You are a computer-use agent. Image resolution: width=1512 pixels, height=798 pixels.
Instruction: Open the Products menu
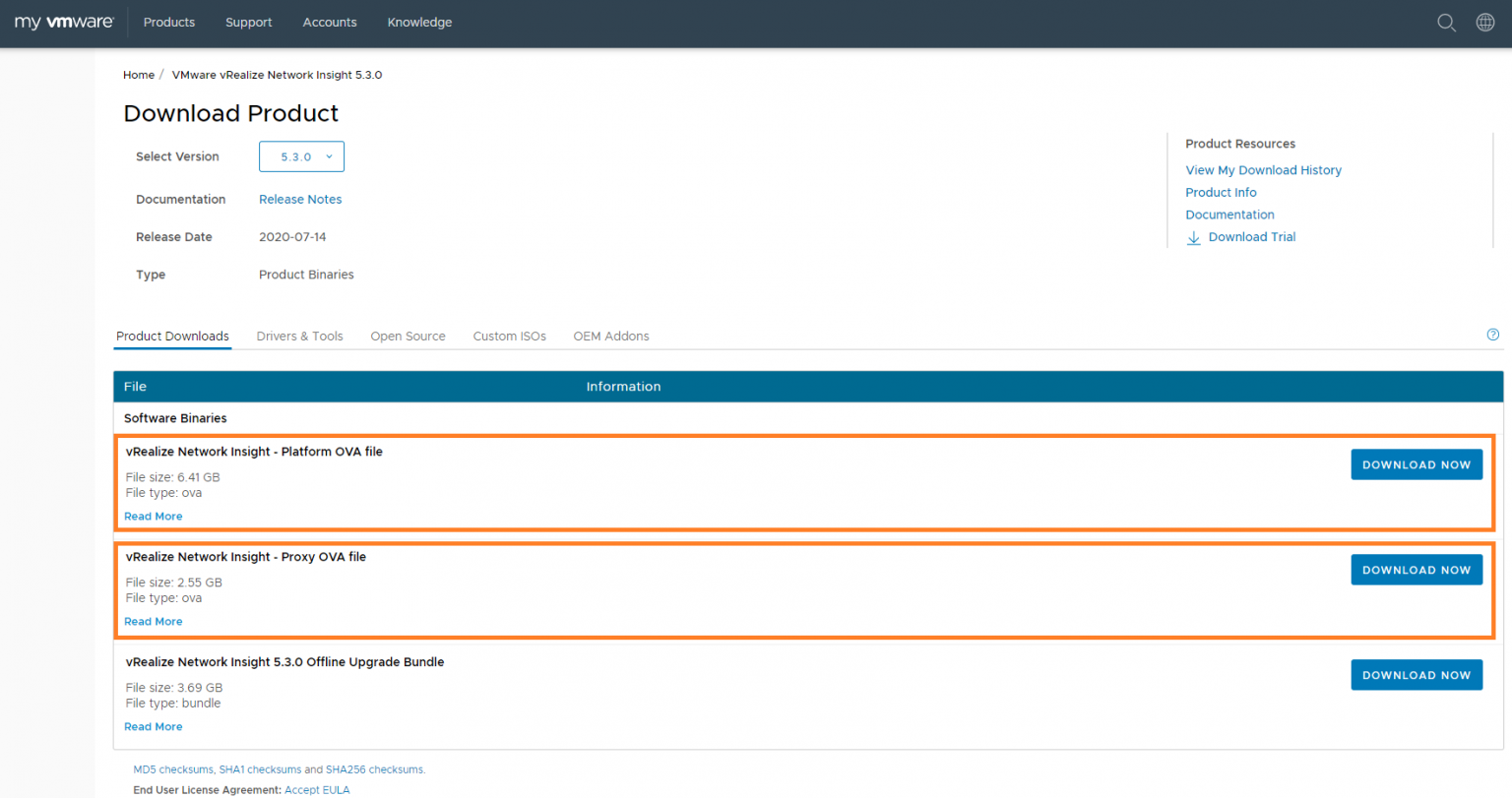(x=168, y=22)
